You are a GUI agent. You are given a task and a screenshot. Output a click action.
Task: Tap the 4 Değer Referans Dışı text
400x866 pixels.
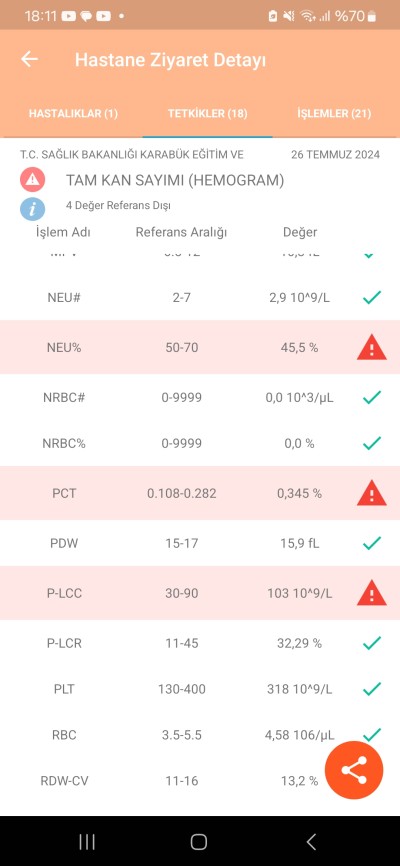(x=118, y=205)
